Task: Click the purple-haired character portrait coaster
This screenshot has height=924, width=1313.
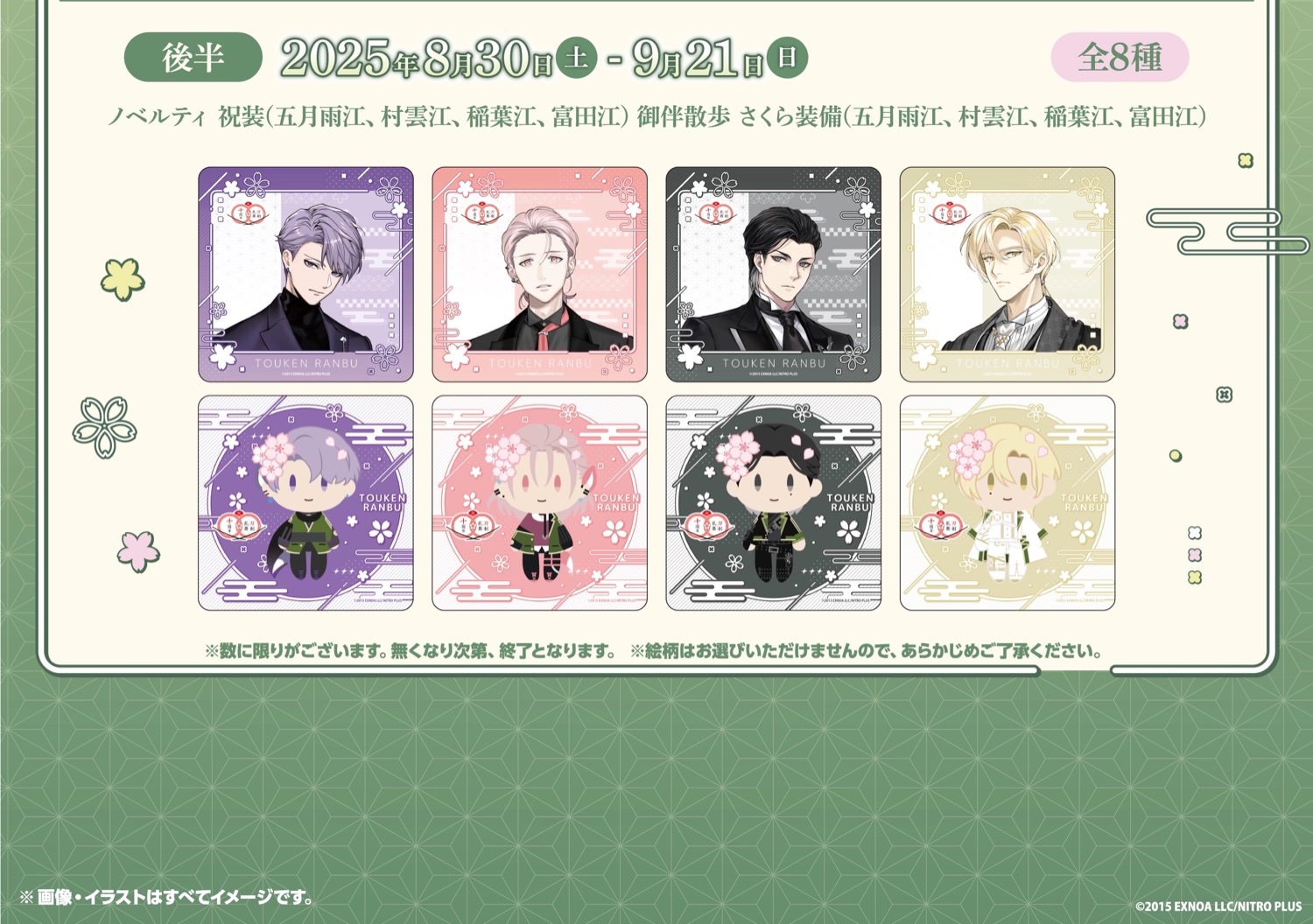Action: [305, 275]
